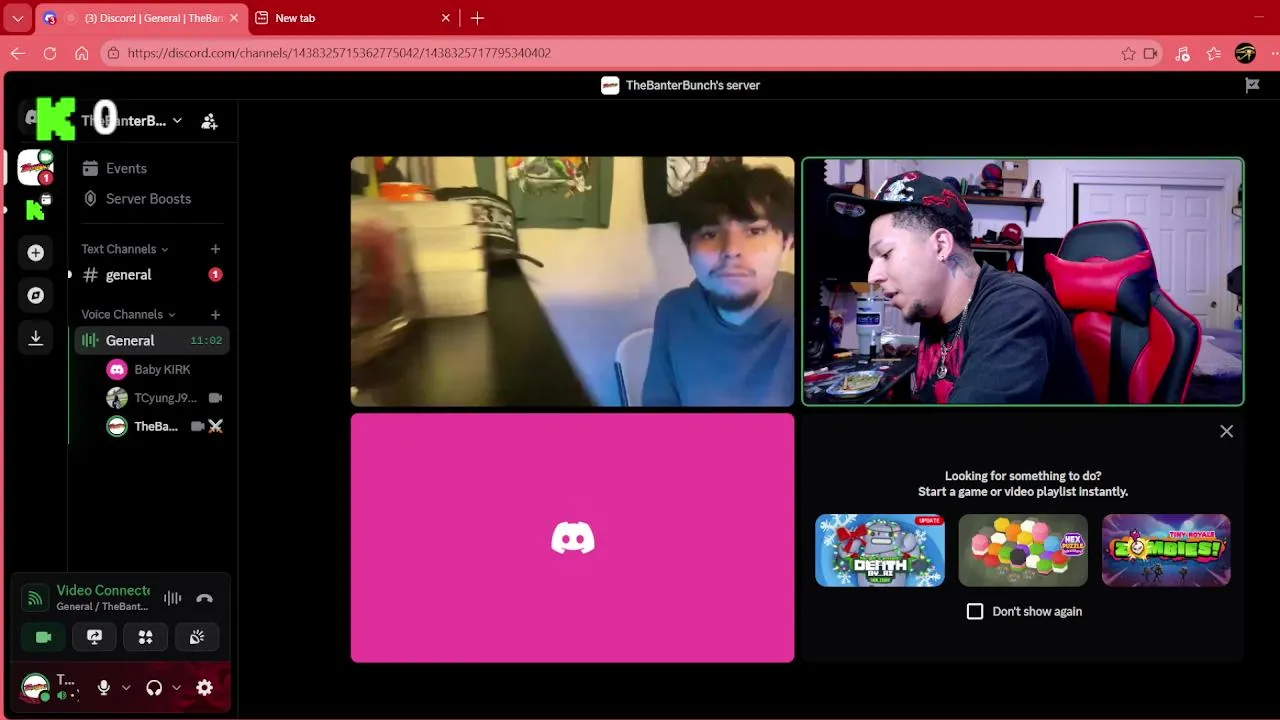This screenshot has width=1280, height=720.
Task: Click the inbox flag icon at top right
Action: pyautogui.click(x=1252, y=85)
